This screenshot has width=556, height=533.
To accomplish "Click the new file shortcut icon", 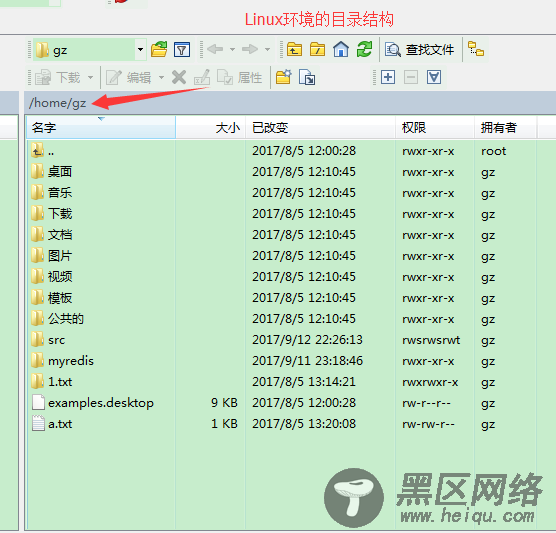I will (x=307, y=77).
